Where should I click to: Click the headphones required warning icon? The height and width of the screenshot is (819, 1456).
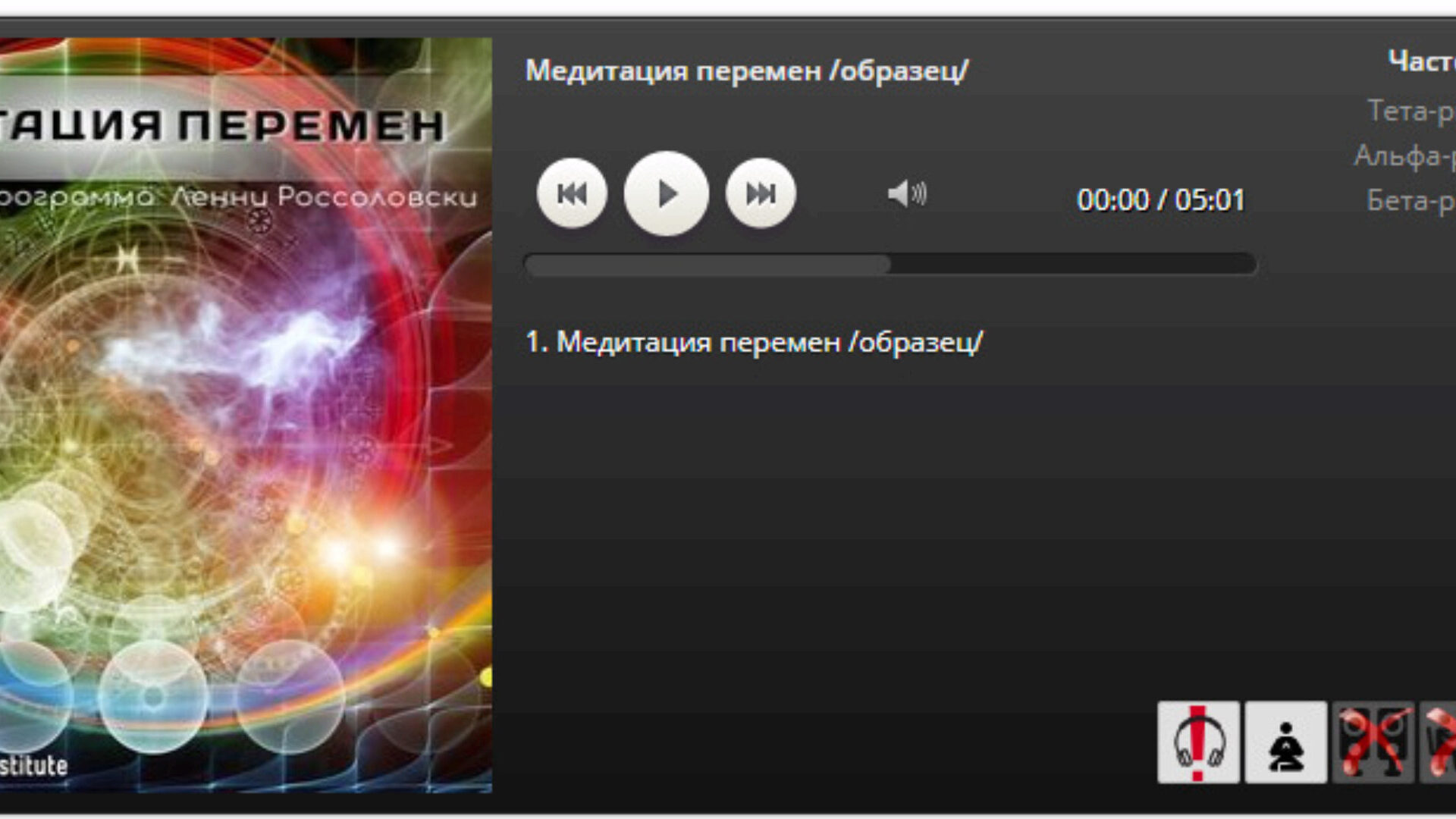tap(1198, 742)
